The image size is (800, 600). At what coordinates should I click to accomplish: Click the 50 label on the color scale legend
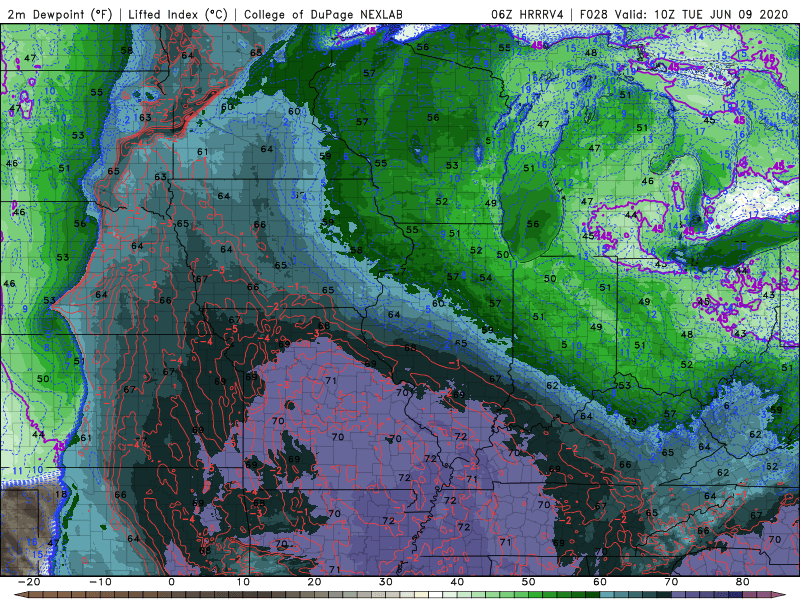point(529,582)
